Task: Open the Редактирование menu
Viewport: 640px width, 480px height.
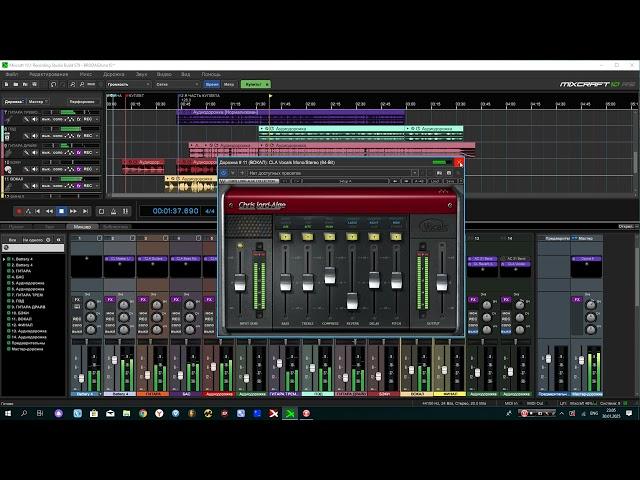Action: (x=49, y=74)
